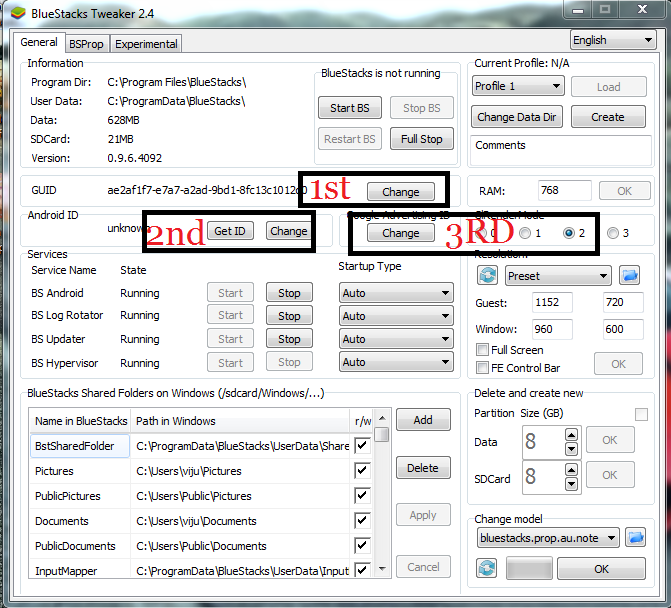This screenshot has width=671, height=608.
Task: Click the Delete shared folder button
Action: (423, 468)
